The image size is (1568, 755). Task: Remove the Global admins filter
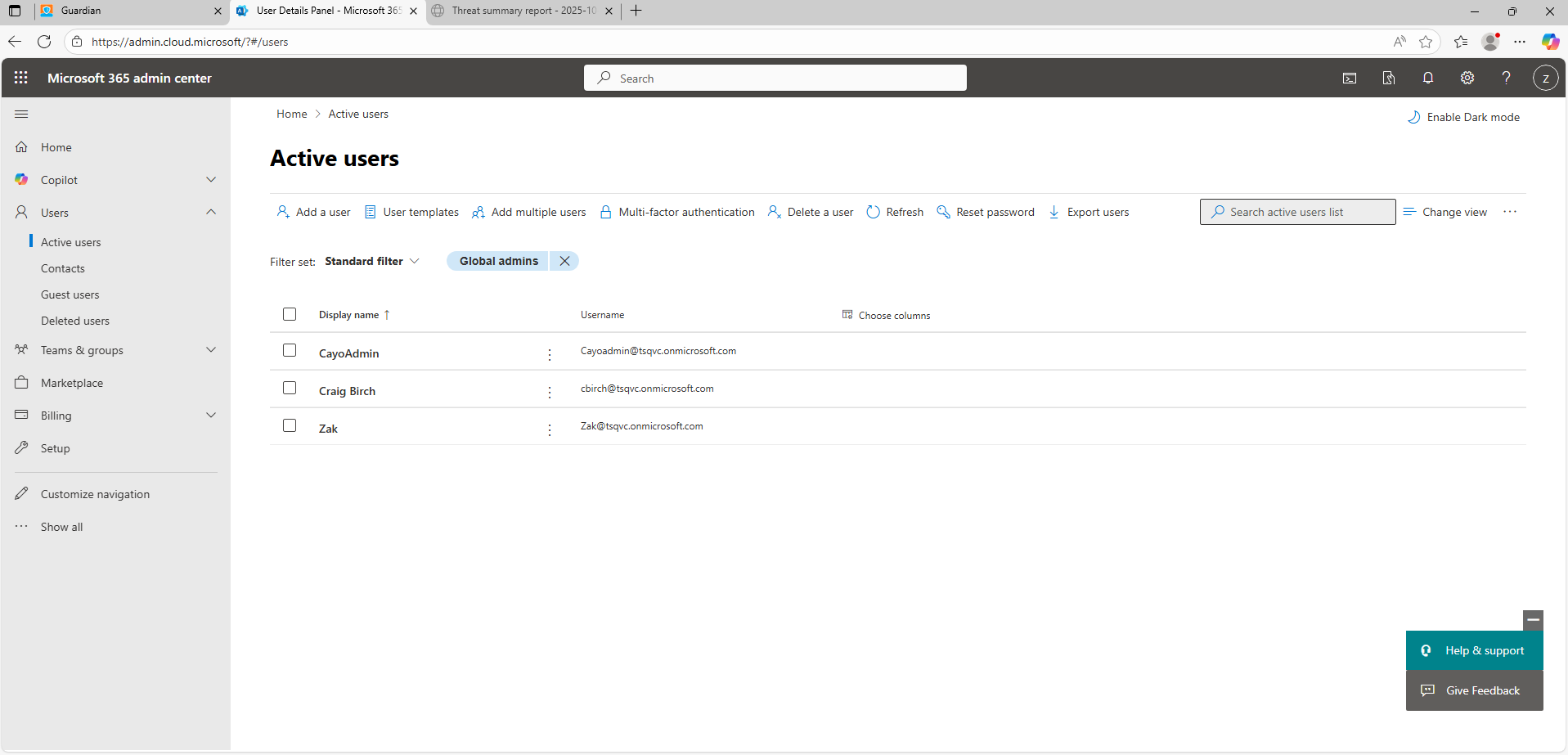564,261
